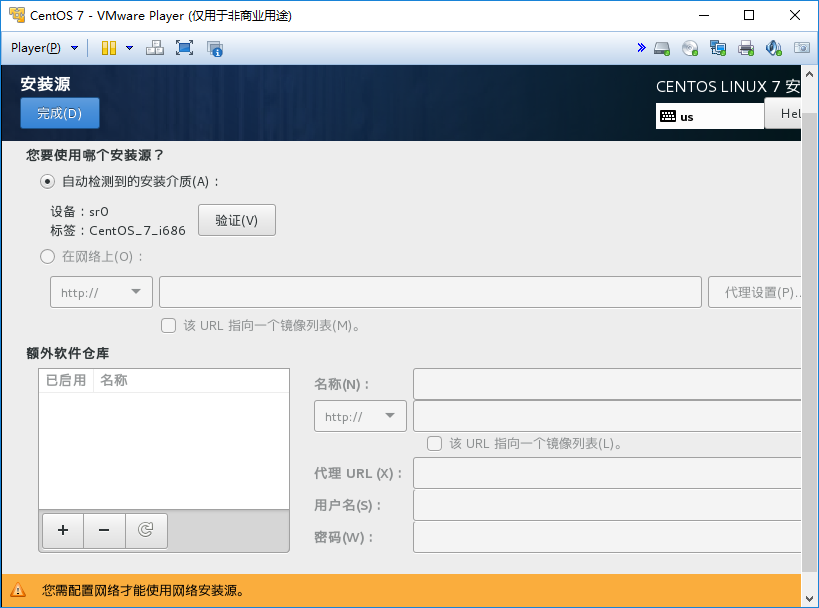Click the 验证(V) verify button
This screenshot has height=608, width=819.
click(x=237, y=220)
